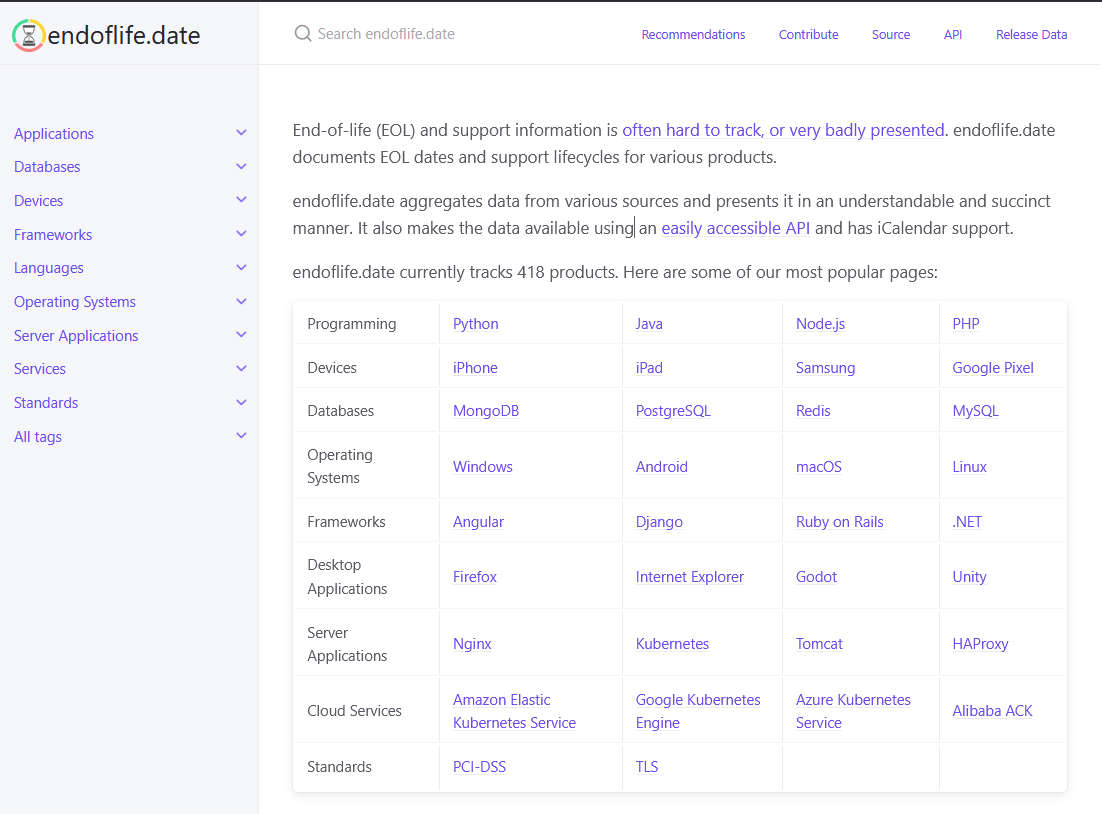
Task: Expand the Operating Systems sidebar chevron
Action: point(241,301)
